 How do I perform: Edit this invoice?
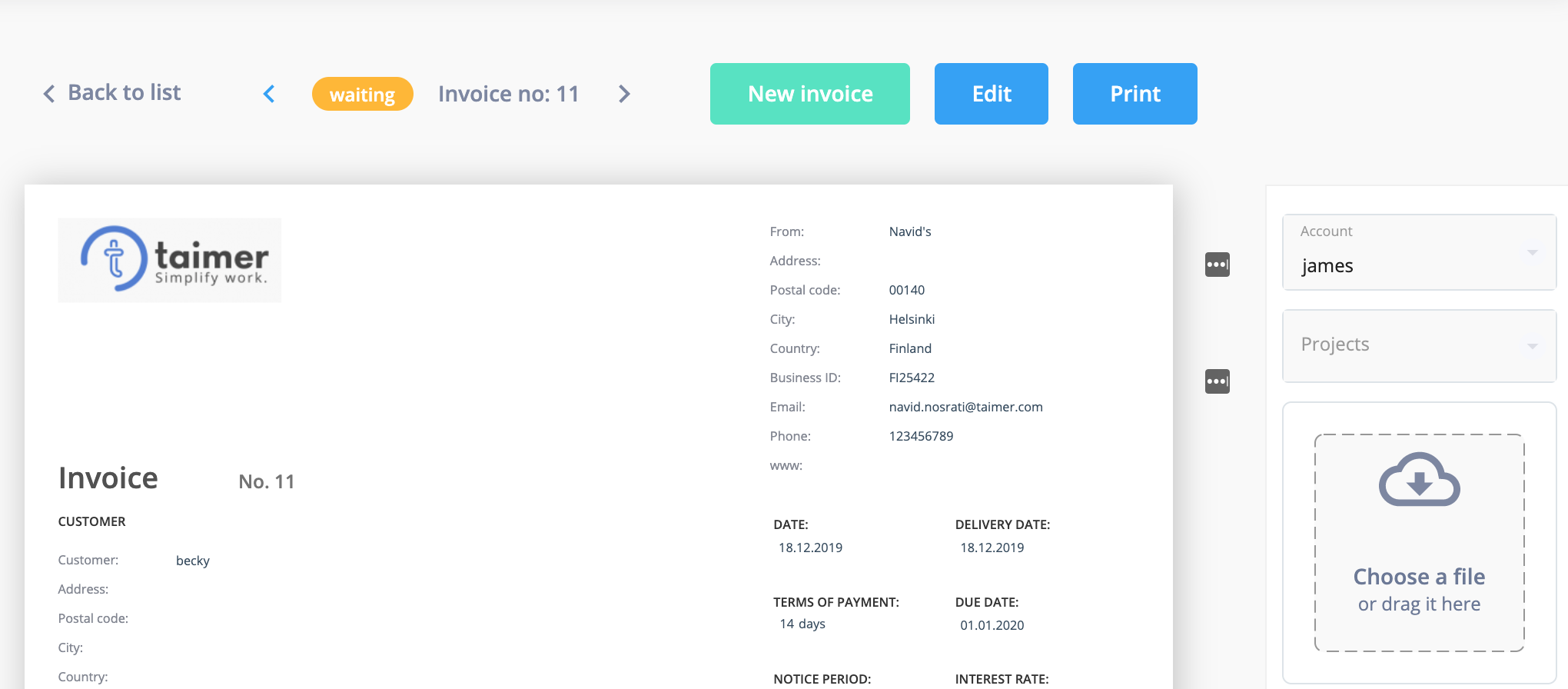point(992,94)
